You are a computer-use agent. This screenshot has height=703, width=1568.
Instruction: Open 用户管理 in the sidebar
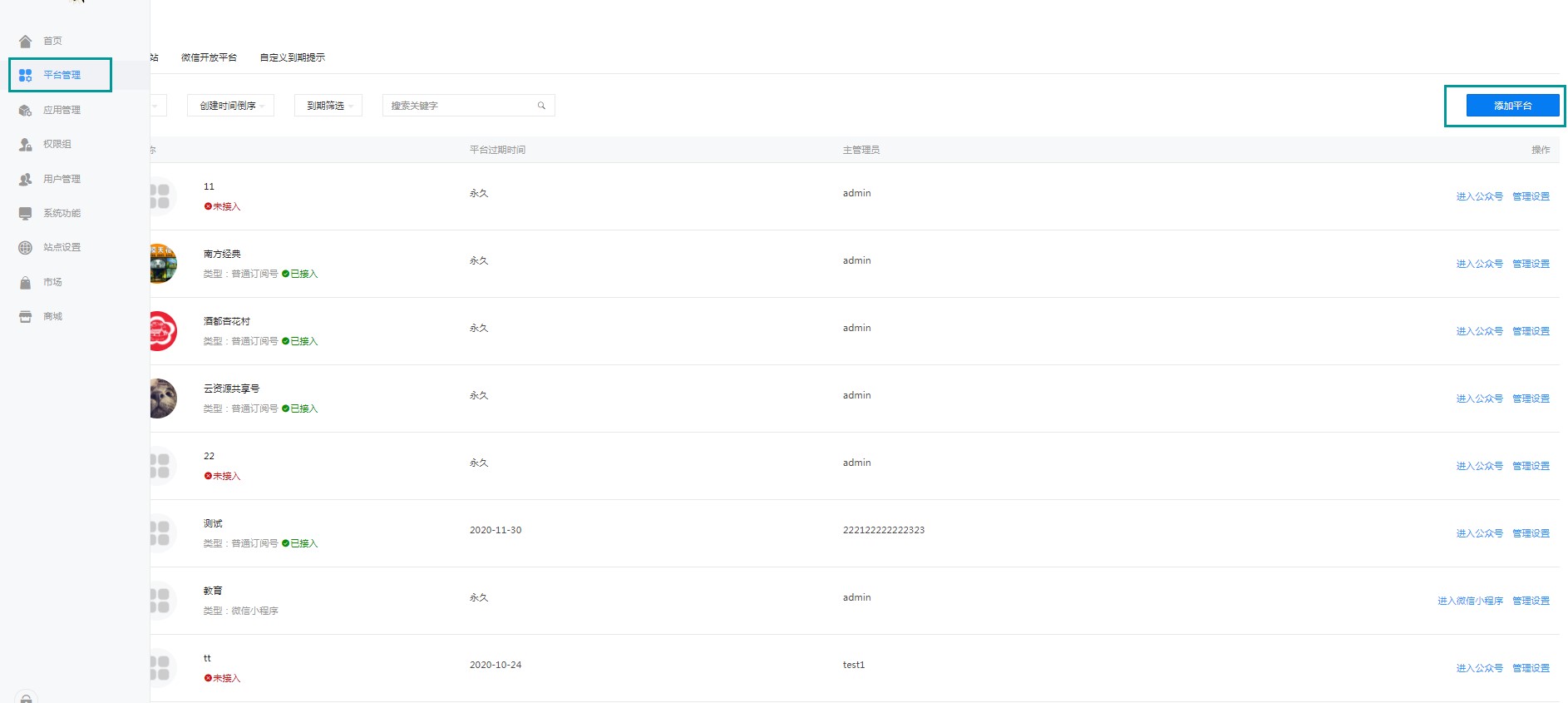[62, 179]
